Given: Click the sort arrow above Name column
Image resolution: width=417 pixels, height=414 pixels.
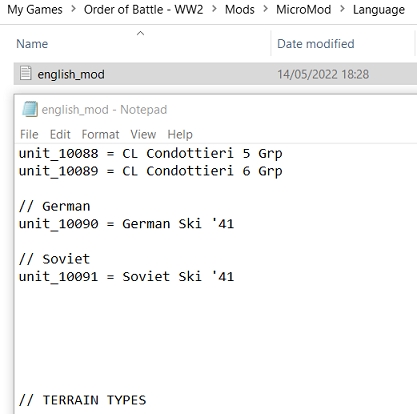Looking at the screenshot, I should coord(140,33).
